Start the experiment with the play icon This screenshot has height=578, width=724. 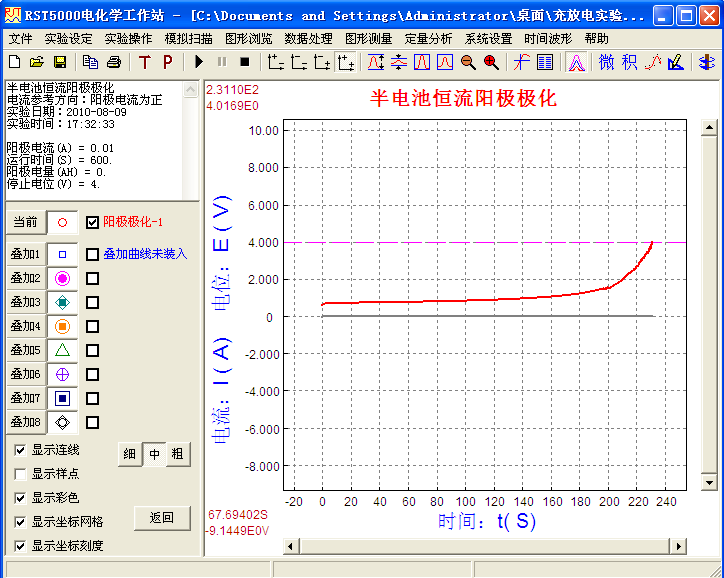coord(198,62)
